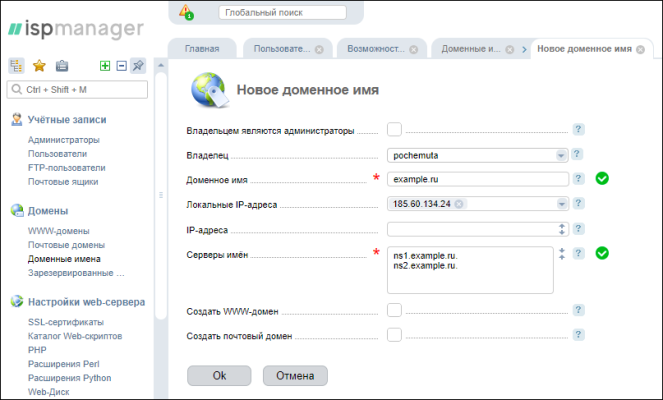
Task: Collapse all menu sections with minus icon
Action: pyautogui.click(x=121, y=66)
